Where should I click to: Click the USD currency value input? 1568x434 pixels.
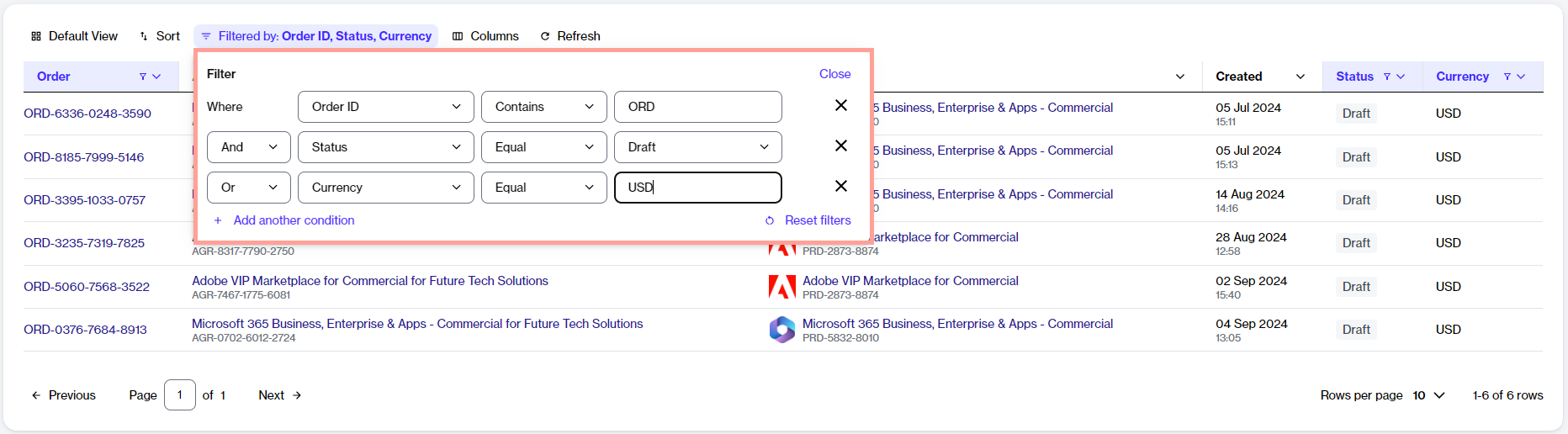[697, 188]
